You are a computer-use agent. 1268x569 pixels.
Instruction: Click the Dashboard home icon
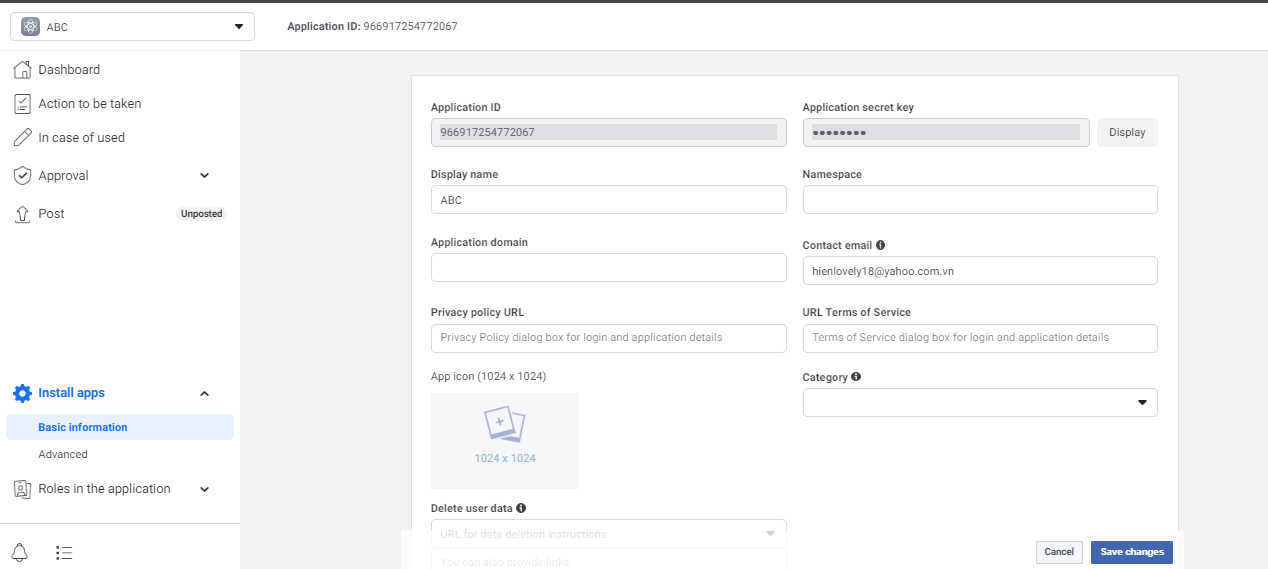[22, 70]
